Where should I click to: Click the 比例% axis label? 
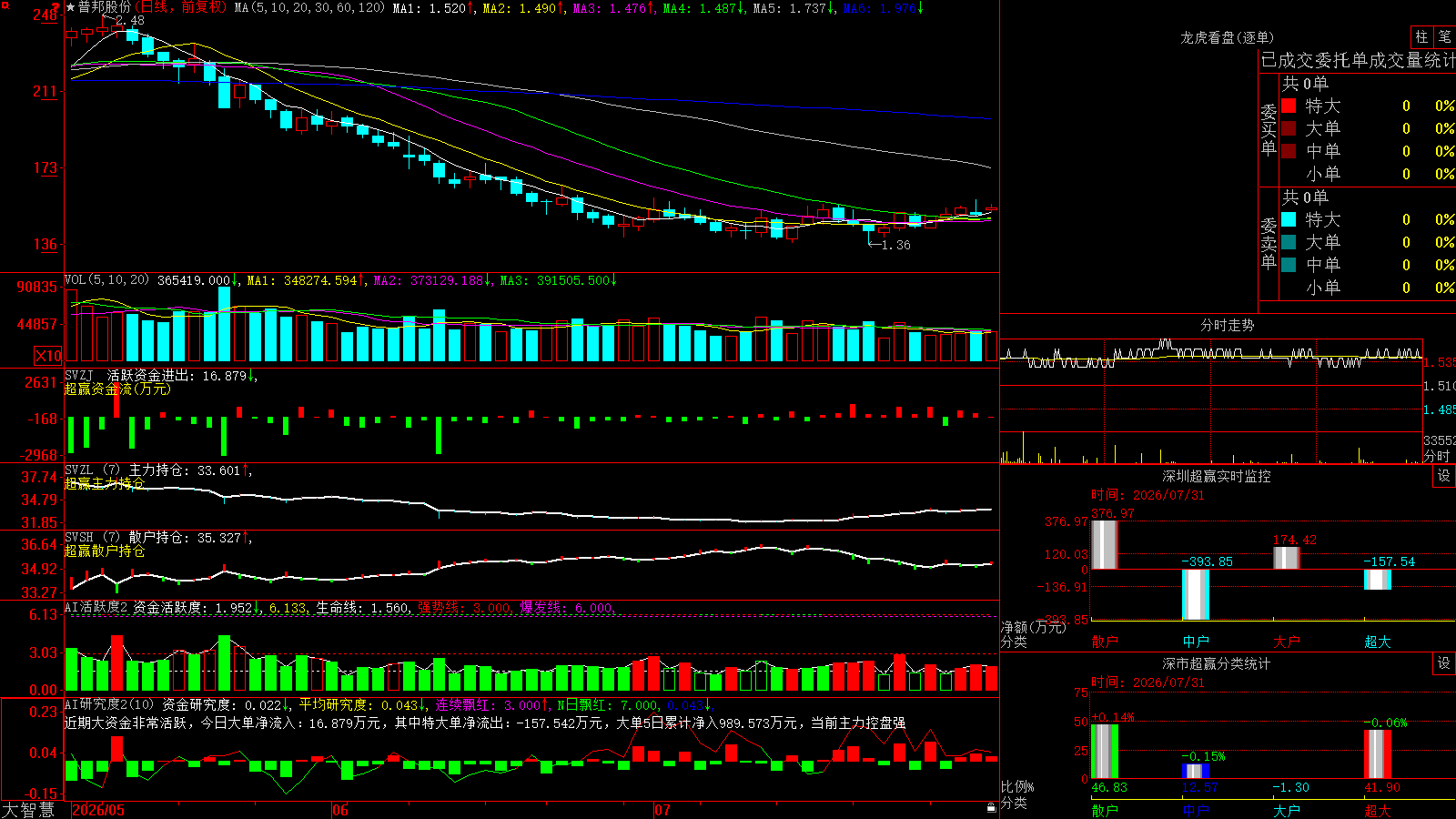click(x=1017, y=786)
